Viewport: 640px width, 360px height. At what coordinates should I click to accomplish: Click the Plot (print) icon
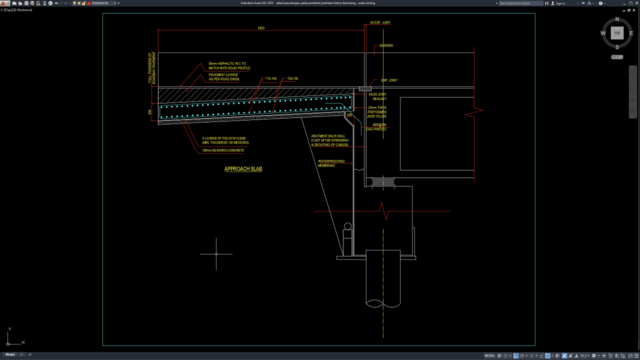click(x=51, y=3)
